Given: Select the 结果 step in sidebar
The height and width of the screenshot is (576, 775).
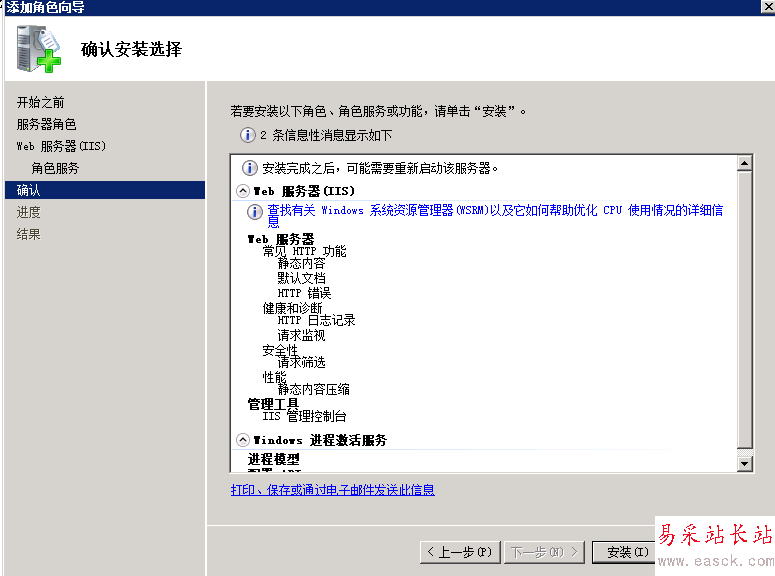Looking at the screenshot, I should [x=28, y=234].
